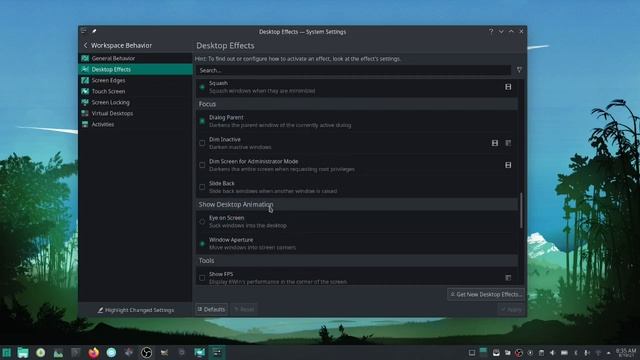Click the effects list vertical scrollbar
Screen dimensions: 640x360
(x=521, y=210)
